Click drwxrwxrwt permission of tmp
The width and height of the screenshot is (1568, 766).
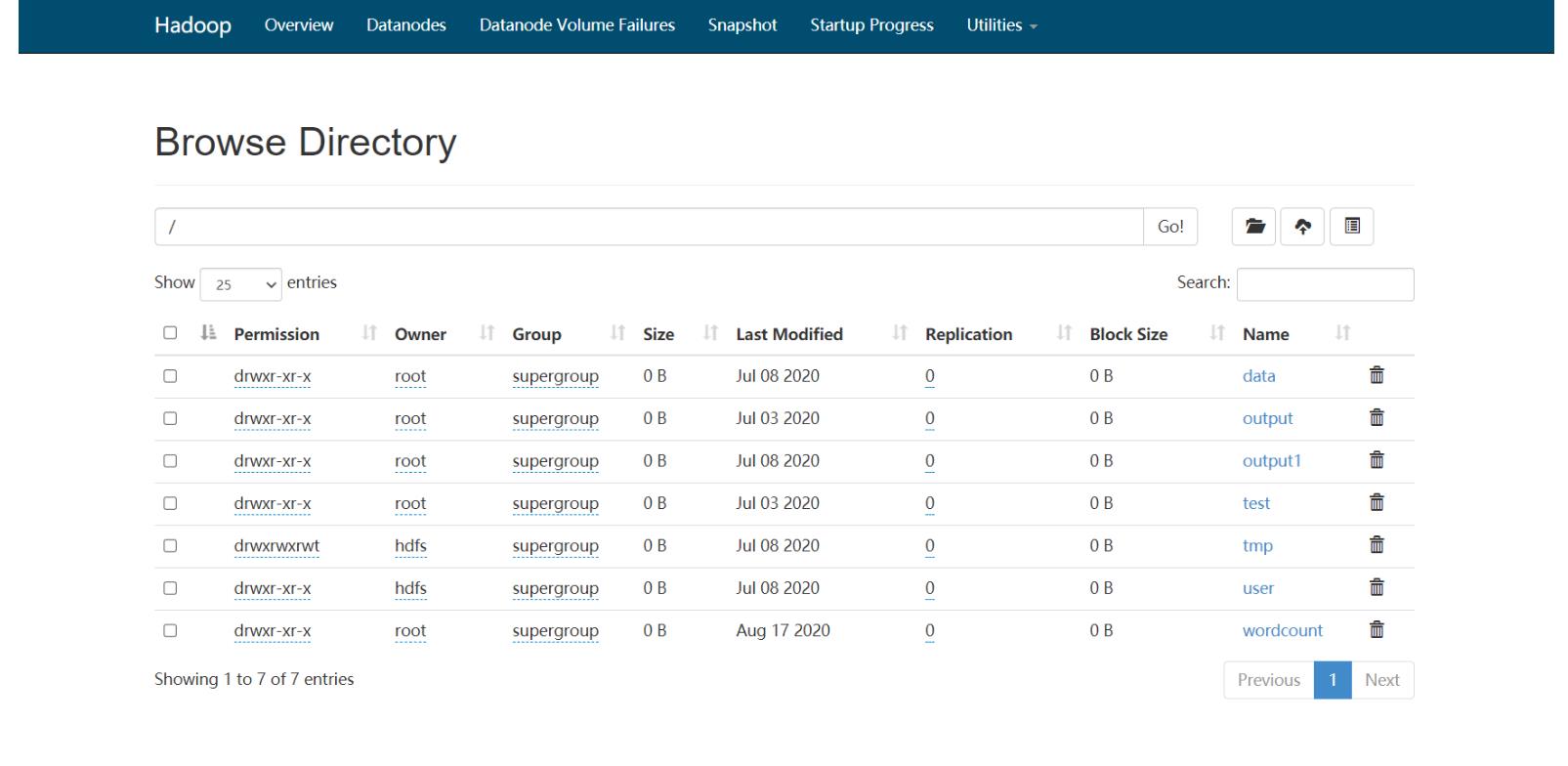(x=276, y=546)
